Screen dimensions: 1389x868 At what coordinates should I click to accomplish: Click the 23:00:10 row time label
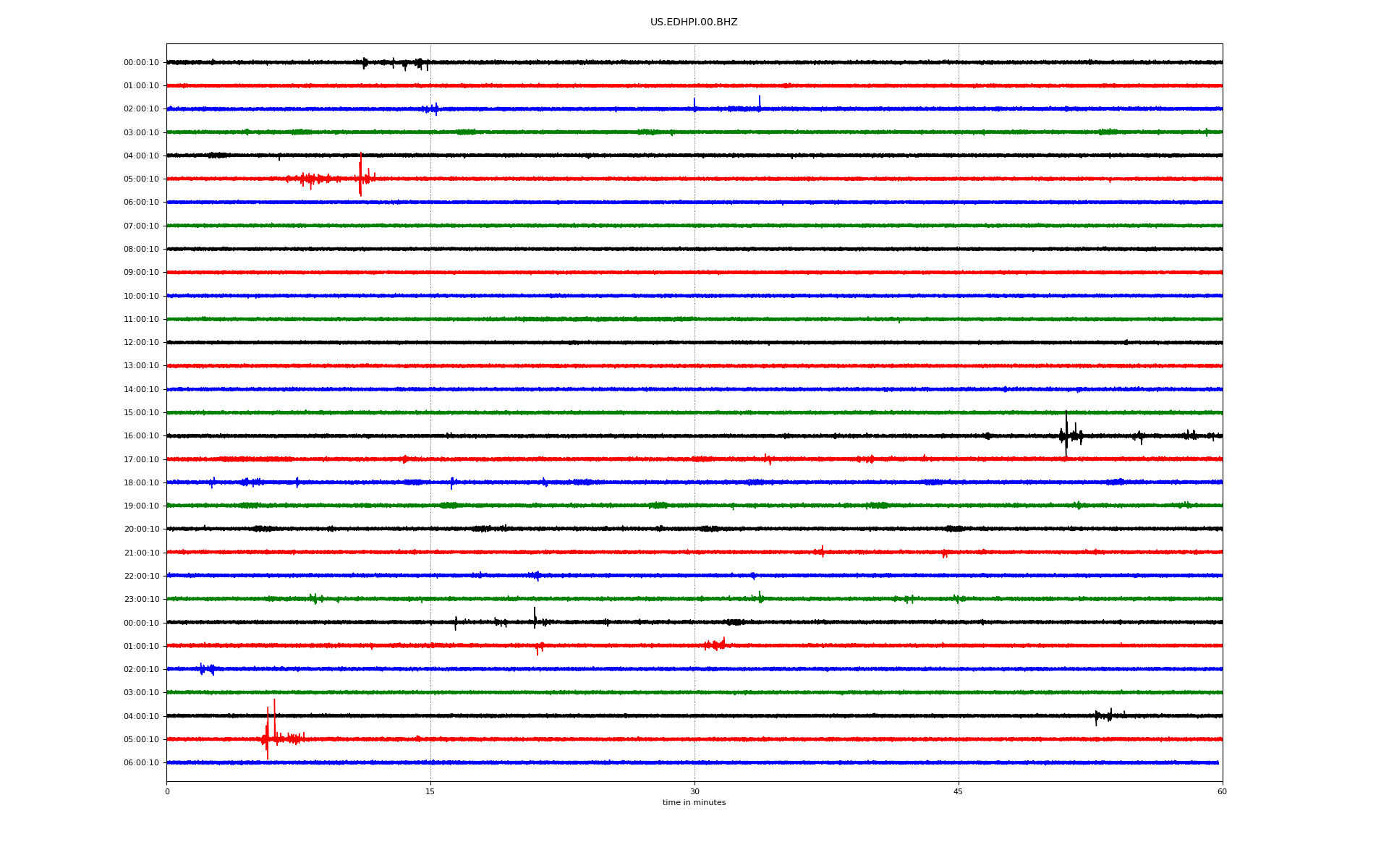tap(141, 600)
